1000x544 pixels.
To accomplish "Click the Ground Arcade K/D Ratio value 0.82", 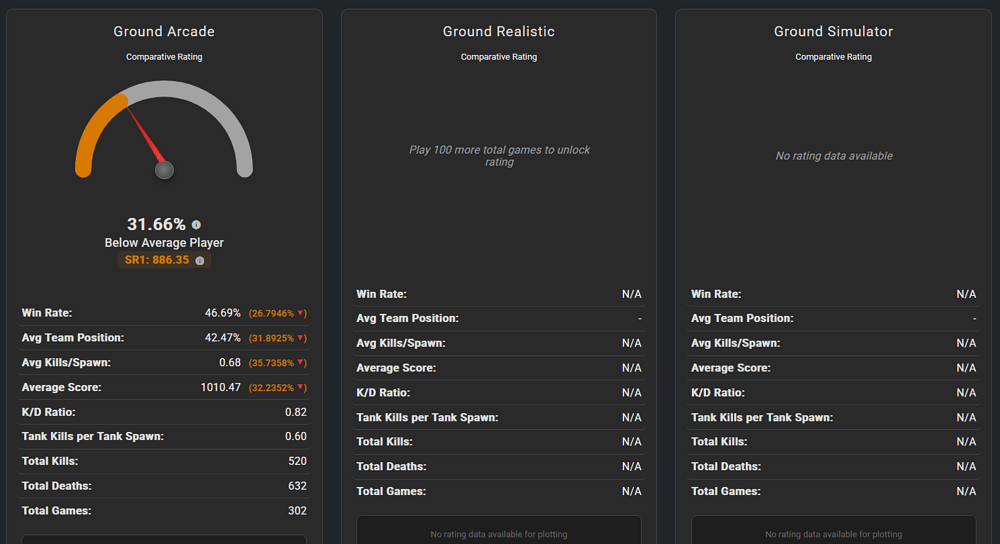I will pos(295,412).
